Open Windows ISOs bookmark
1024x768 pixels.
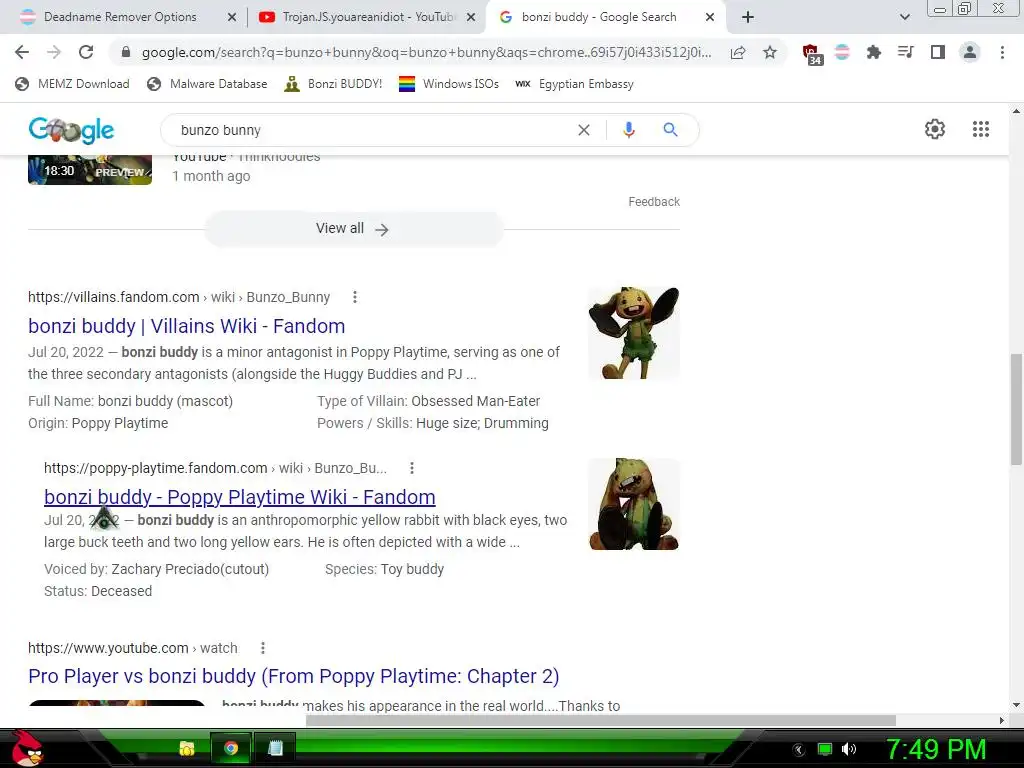[x=449, y=84]
